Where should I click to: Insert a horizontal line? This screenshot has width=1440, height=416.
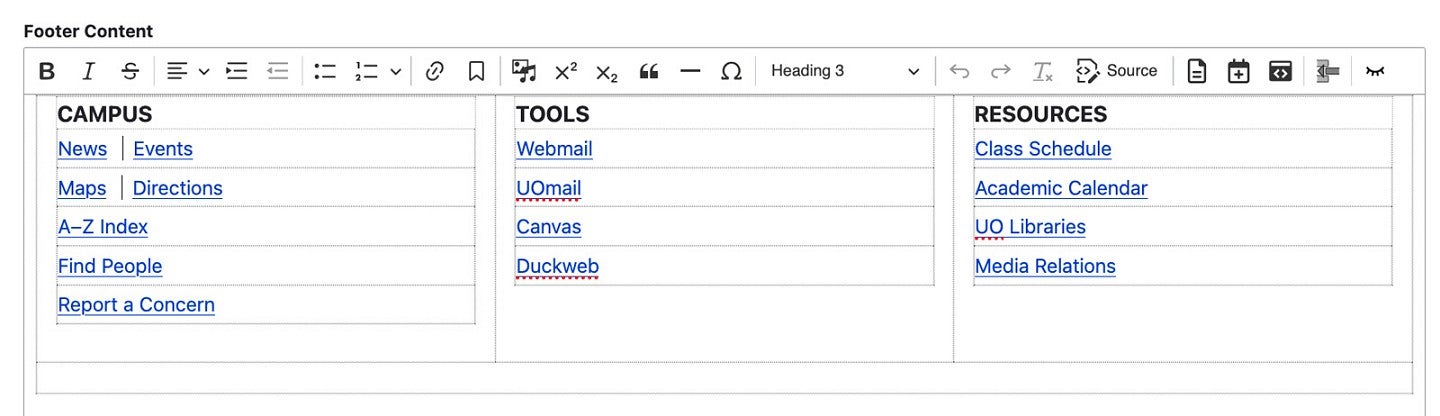[x=690, y=71]
